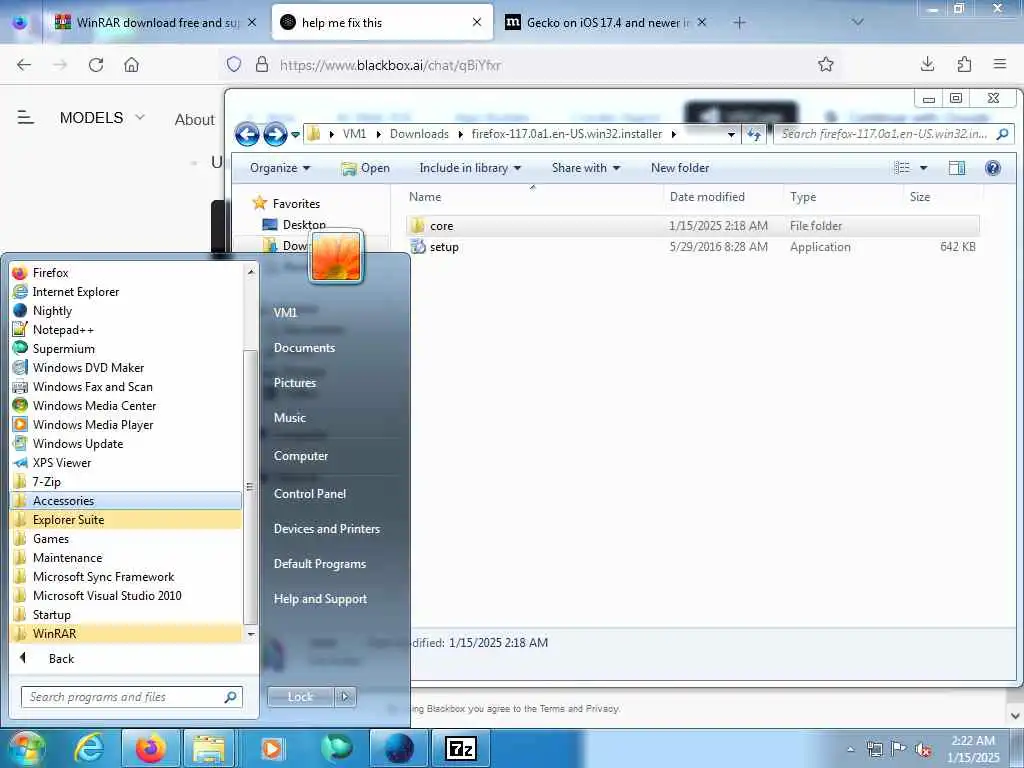Image resolution: width=1024 pixels, height=768 pixels.
Task: Change the view using the view icon
Action: pyautogui.click(x=902, y=168)
